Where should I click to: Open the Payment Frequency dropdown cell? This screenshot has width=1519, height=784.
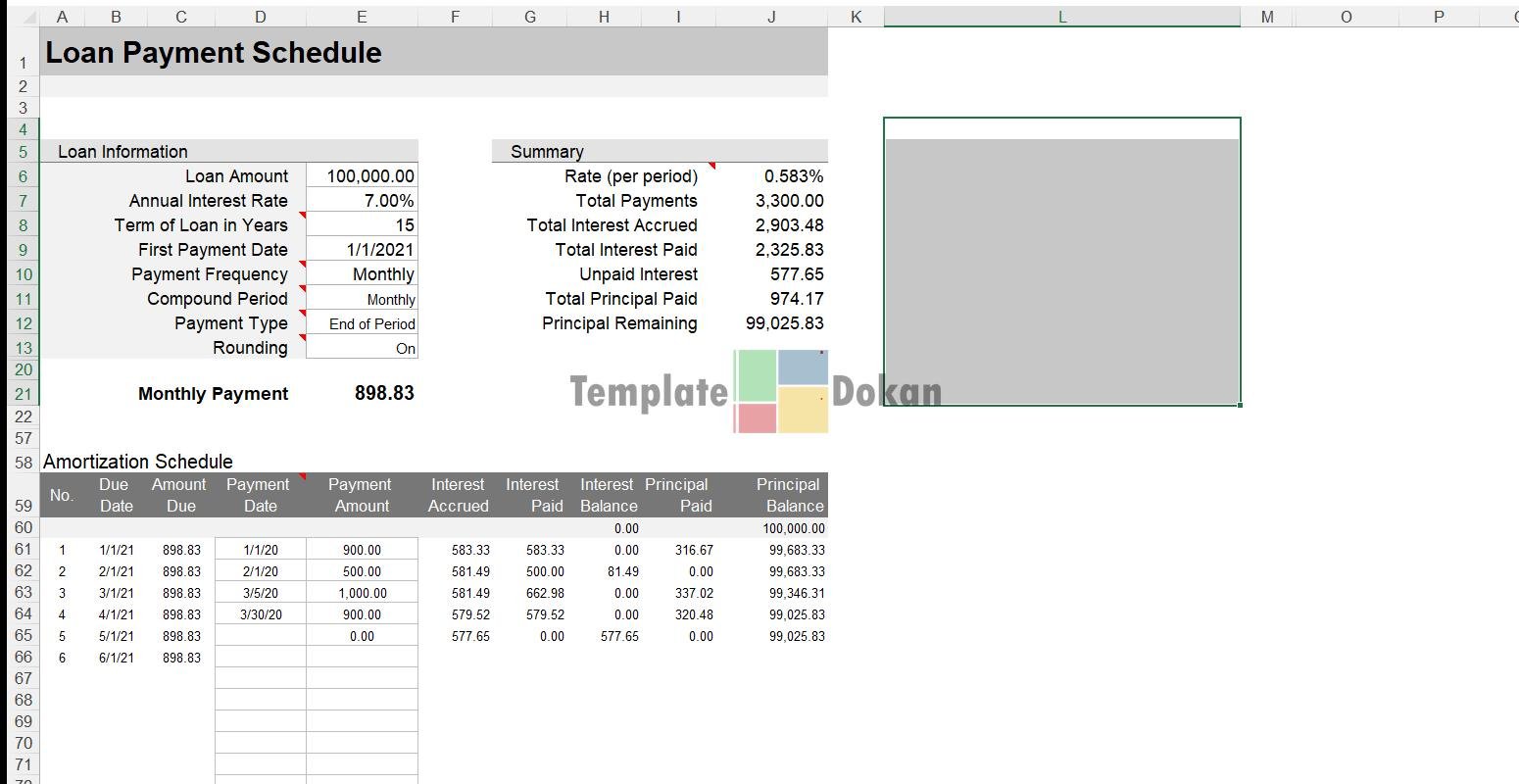tap(362, 274)
